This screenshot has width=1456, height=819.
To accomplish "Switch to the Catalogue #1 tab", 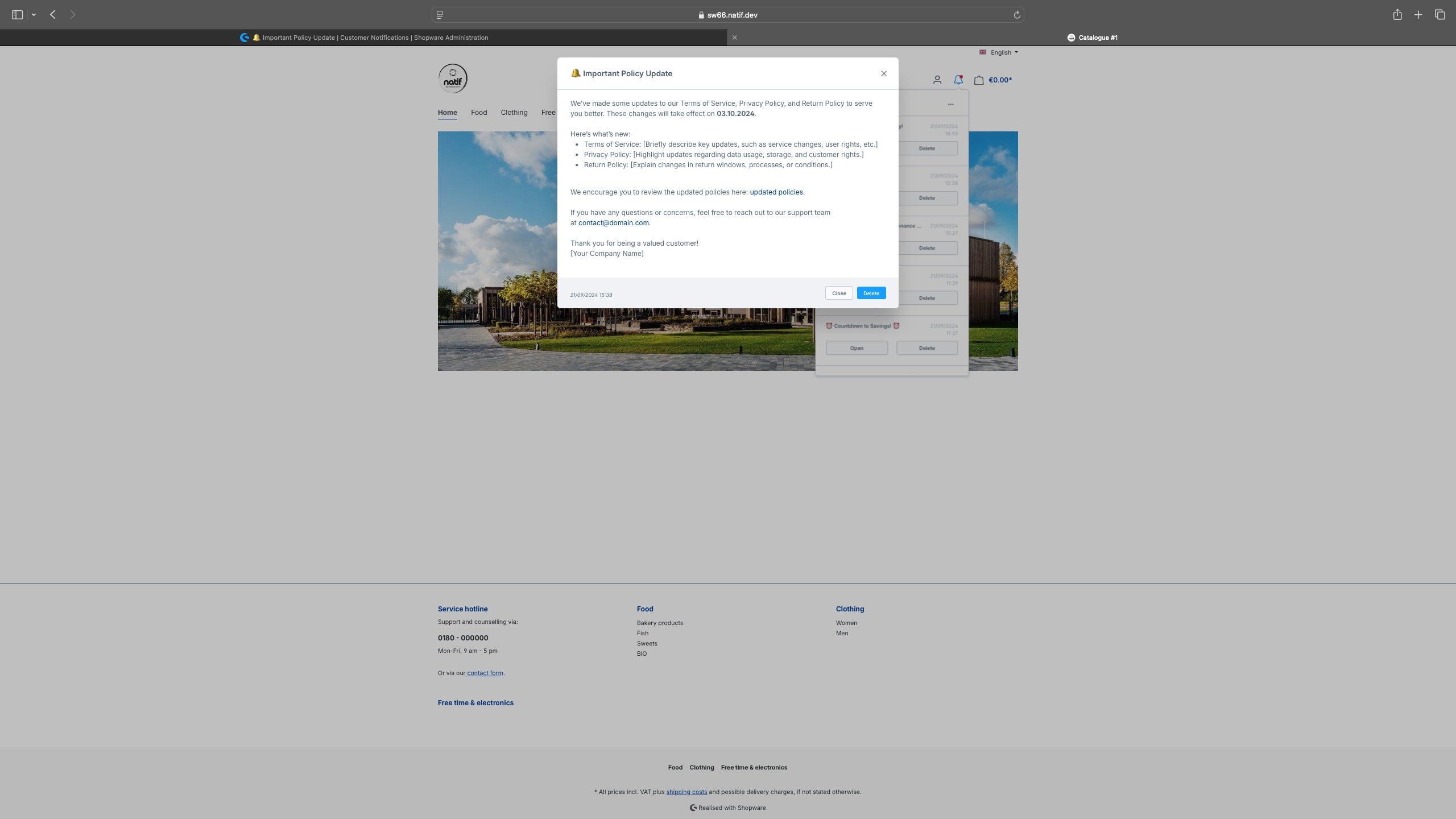I will coord(1092,38).
